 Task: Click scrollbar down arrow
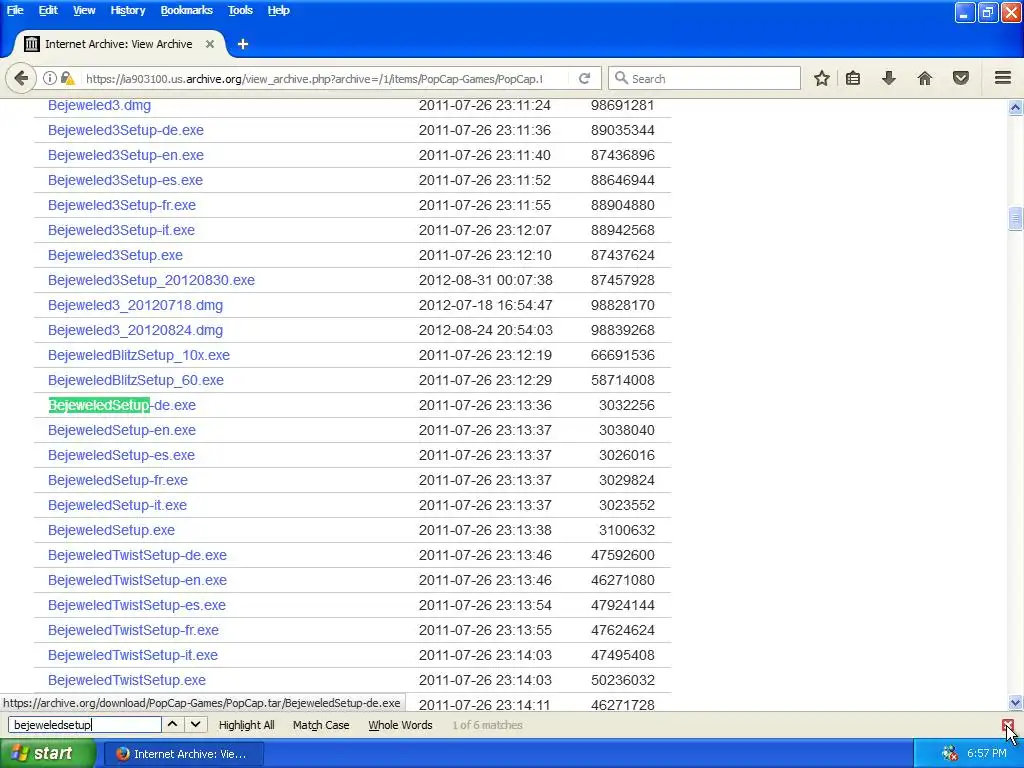[1016, 703]
